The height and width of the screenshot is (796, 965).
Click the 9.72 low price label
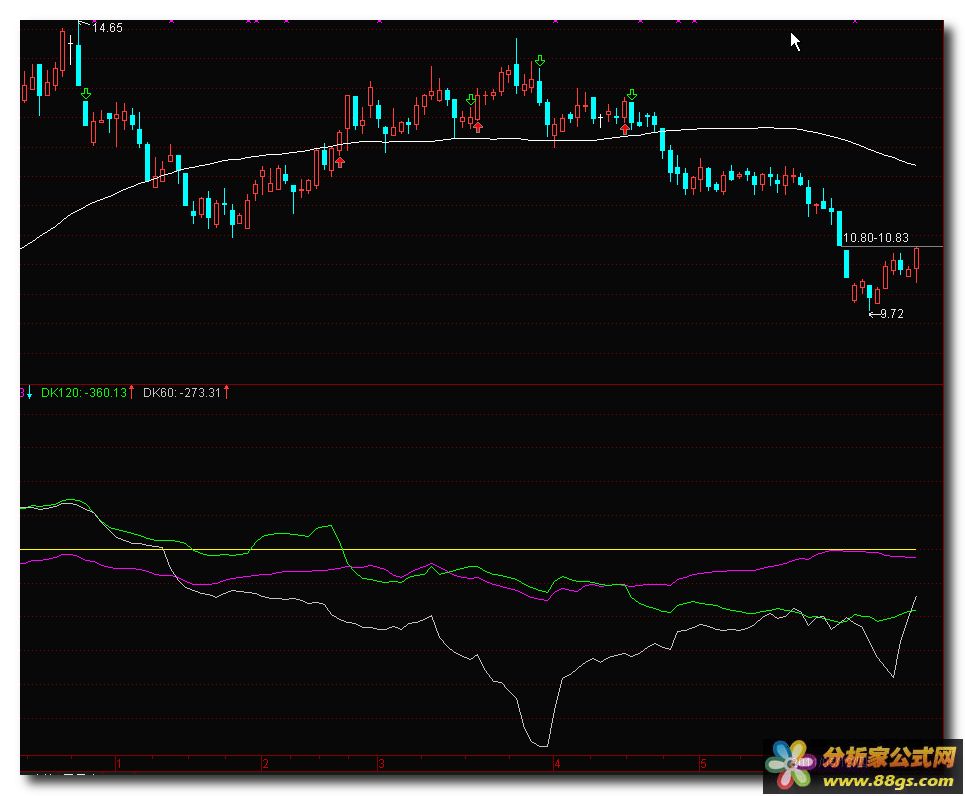(892, 313)
